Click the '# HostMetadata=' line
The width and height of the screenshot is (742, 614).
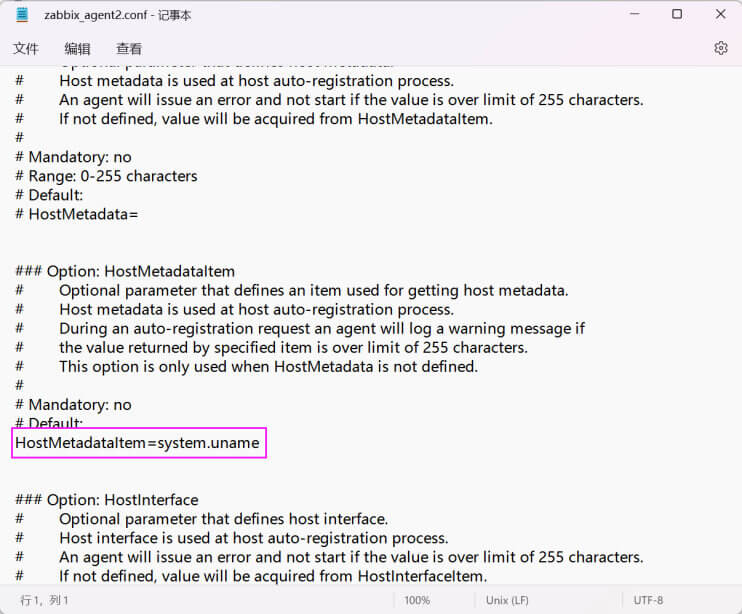[77, 214]
